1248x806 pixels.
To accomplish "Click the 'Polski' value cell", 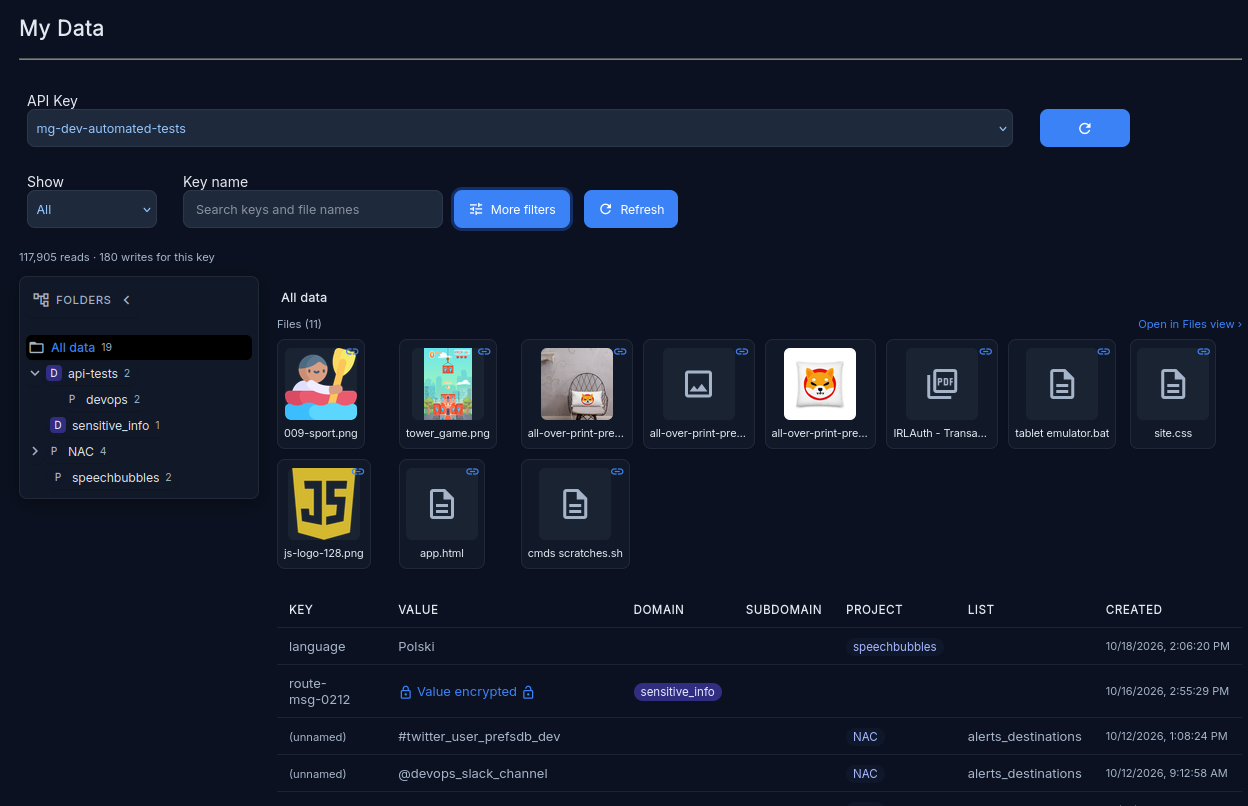I will 416,647.
